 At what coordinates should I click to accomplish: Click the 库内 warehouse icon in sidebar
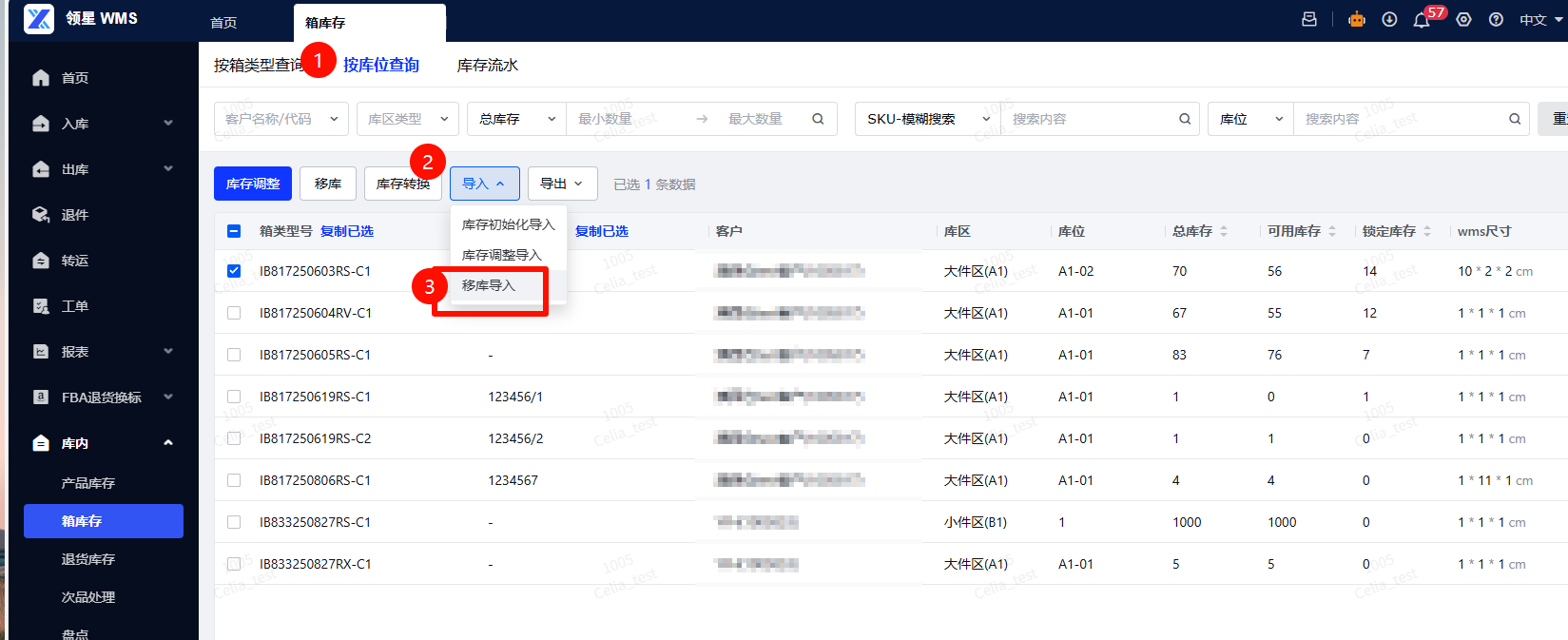pos(41,443)
